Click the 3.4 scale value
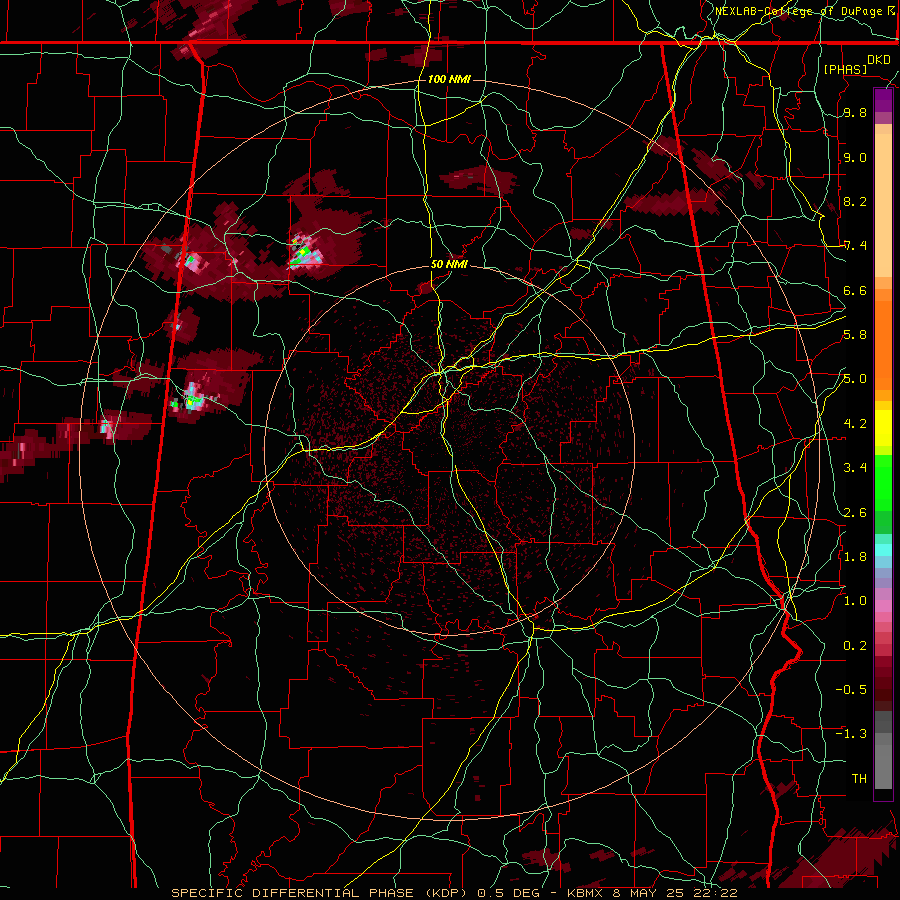The width and height of the screenshot is (900, 900). pyautogui.click(x=855, y=468)
